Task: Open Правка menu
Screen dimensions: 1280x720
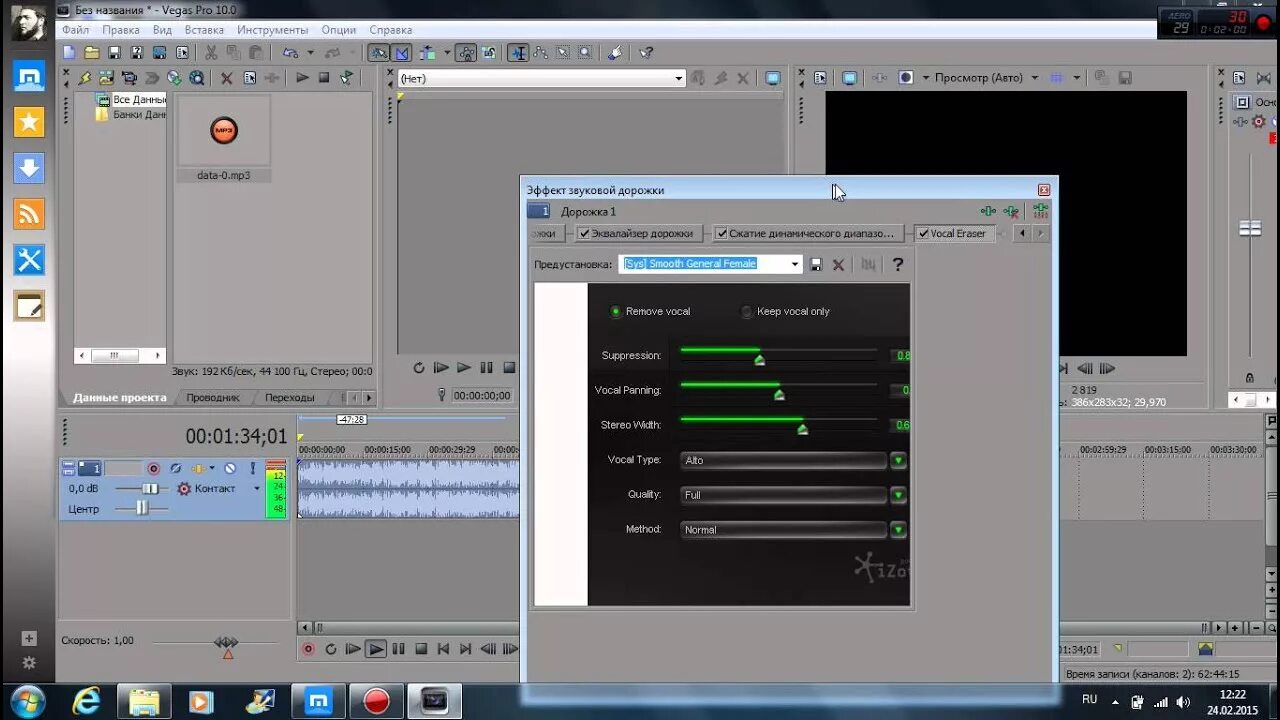Action: [121, 30]
